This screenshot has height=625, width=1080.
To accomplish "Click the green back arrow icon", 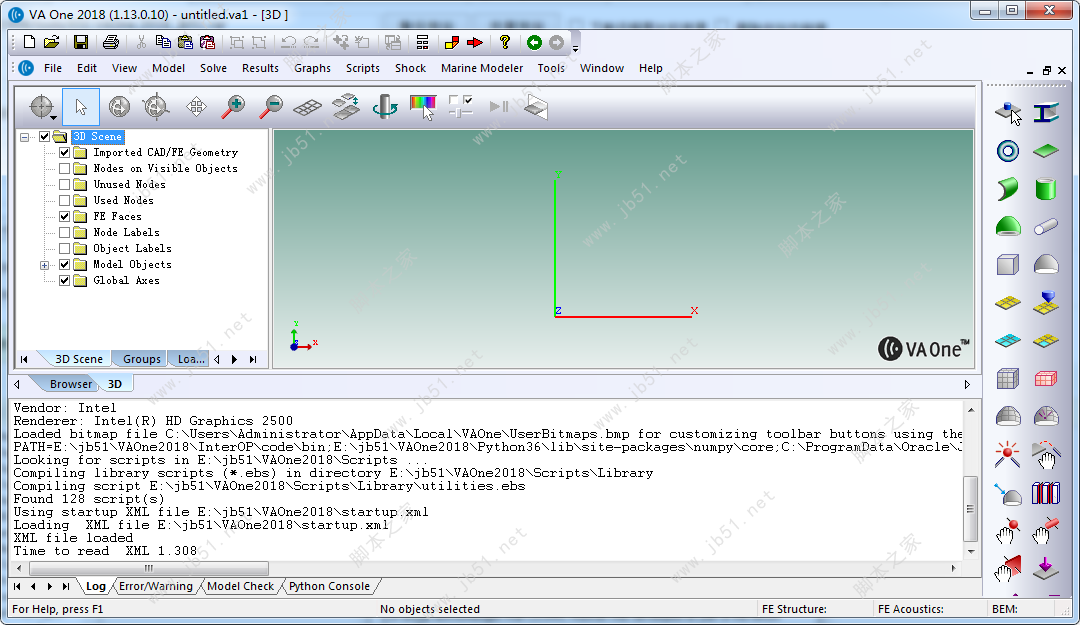I will point(534,43).
